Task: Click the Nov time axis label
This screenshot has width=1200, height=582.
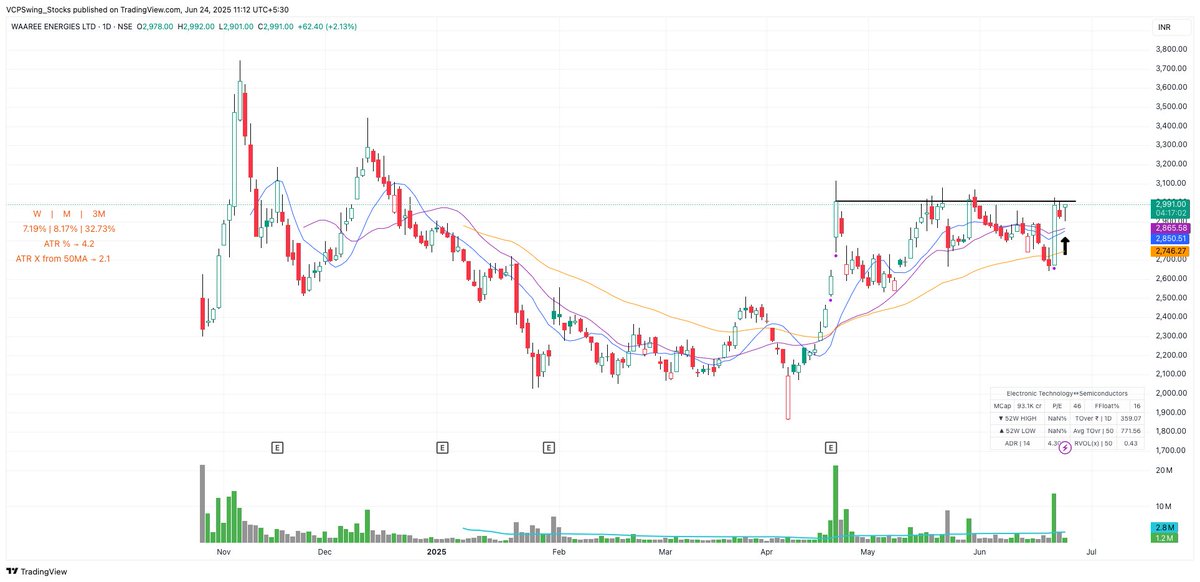Action: (223, 552)
